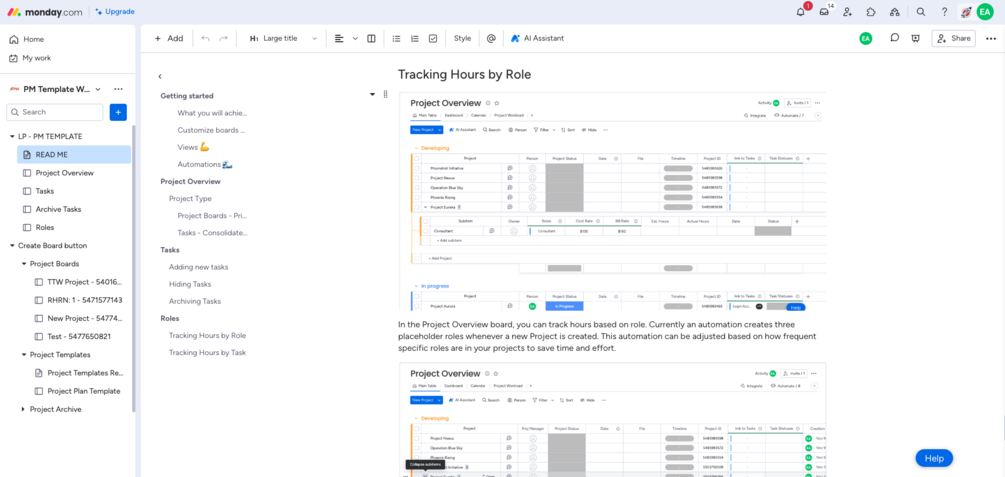
Task: Open the integrations center icon
Action: (895, 12)
